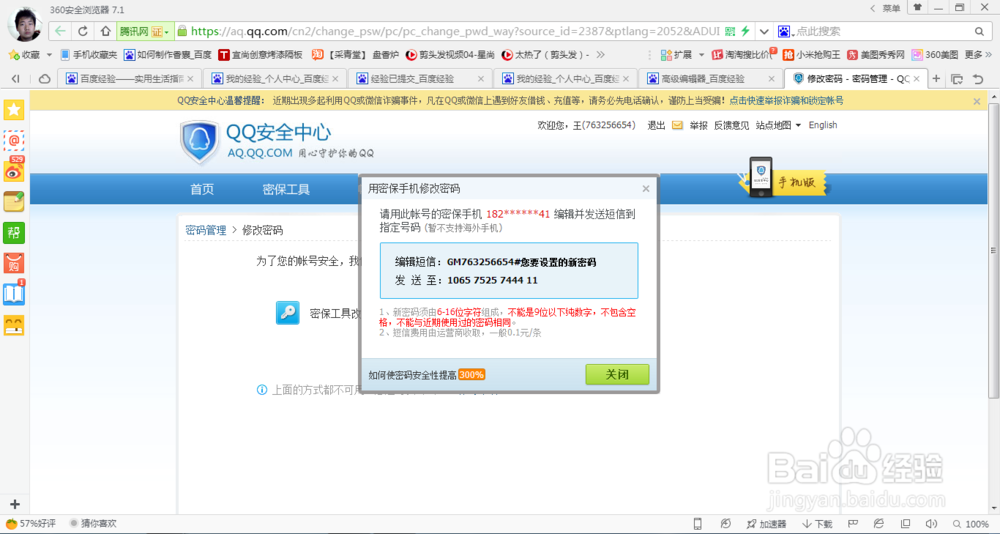This screenshot has height=534, width=1000.
Task: Go to 首页 in the navigation bar
Action: [202, 189]
